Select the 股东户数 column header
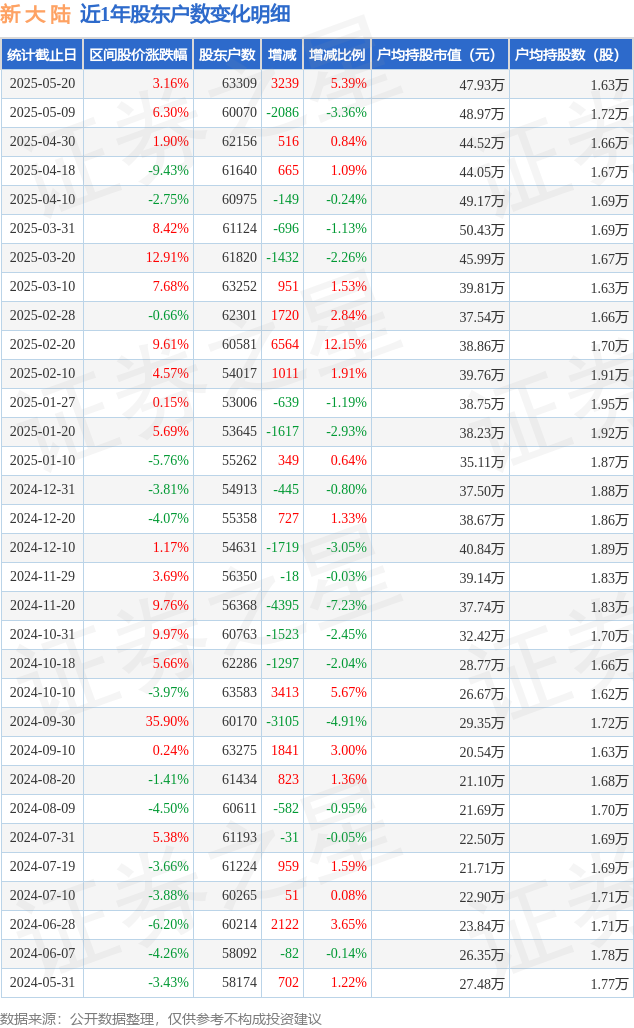The height and width of the screenshot is (1028, 634). 227,55
